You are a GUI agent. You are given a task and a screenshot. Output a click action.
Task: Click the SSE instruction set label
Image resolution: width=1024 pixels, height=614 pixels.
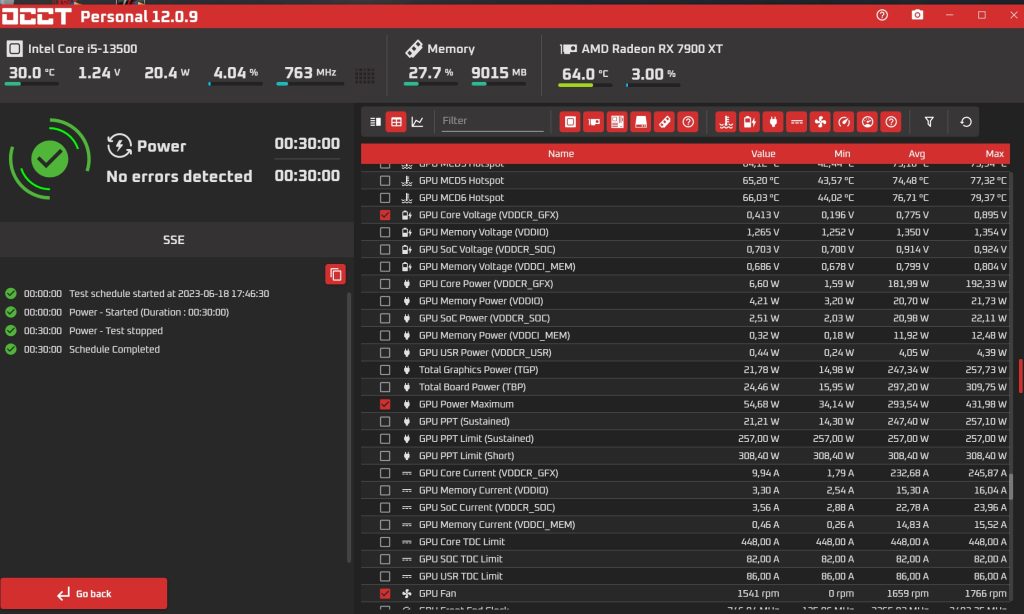point(174,240)
